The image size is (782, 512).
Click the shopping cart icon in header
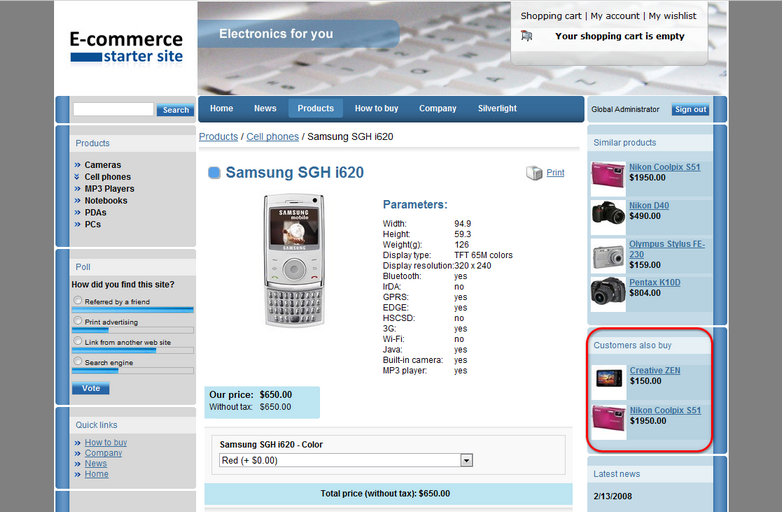click(527, 36)
